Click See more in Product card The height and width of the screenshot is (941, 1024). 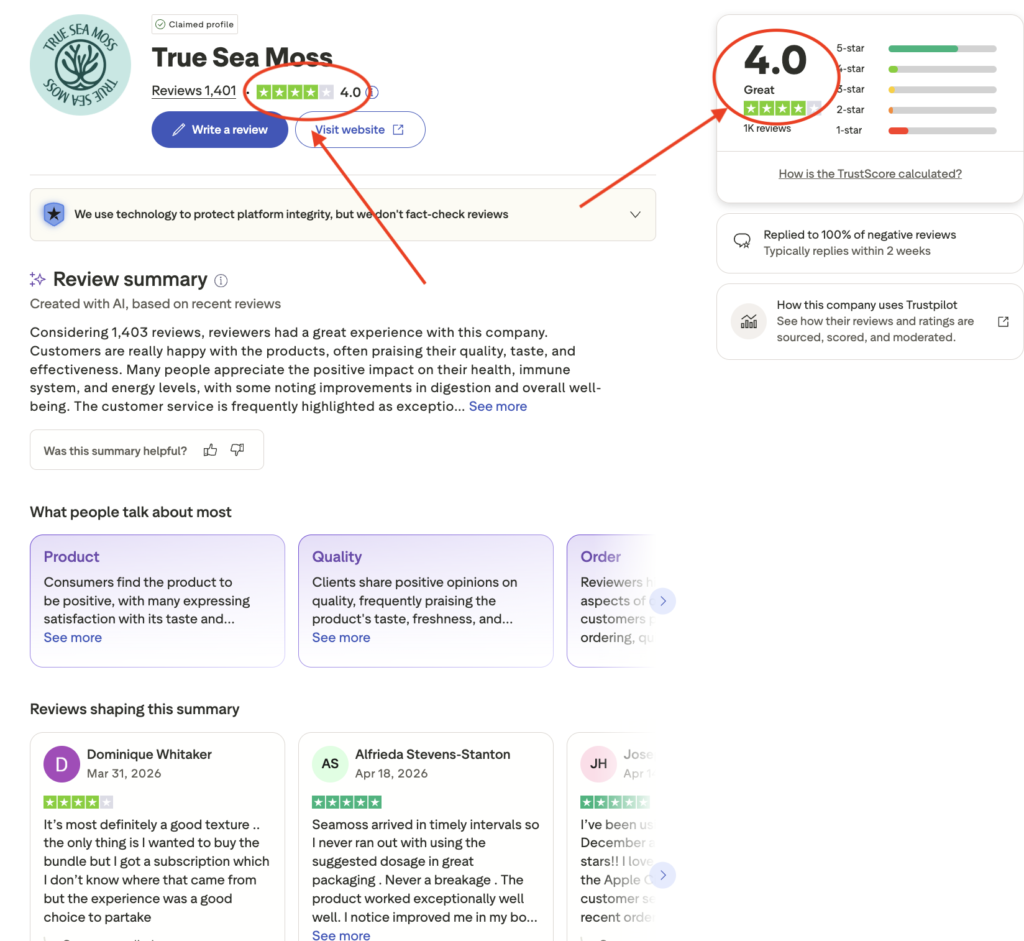tap(72, 637)
